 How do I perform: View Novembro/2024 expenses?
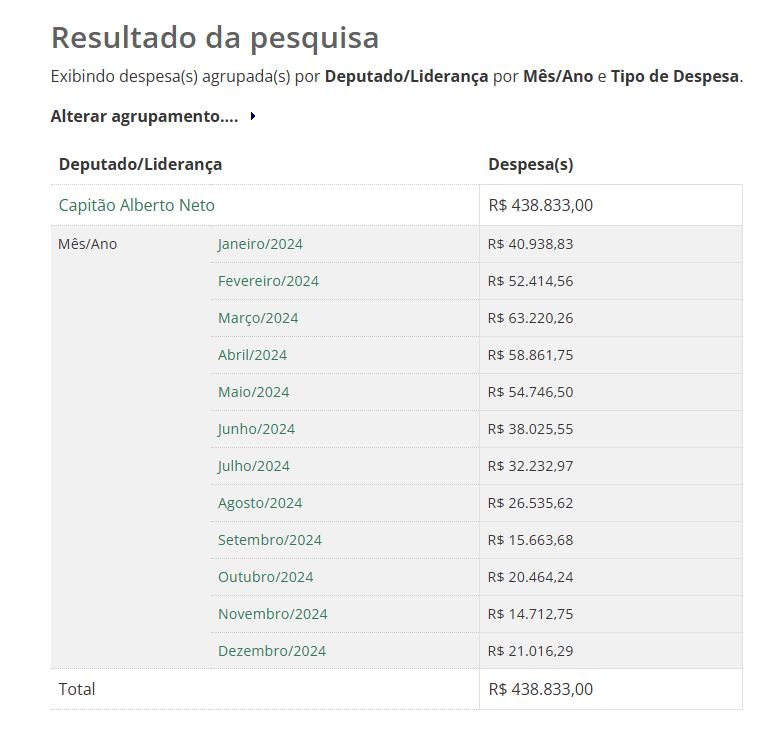point(272,614)
